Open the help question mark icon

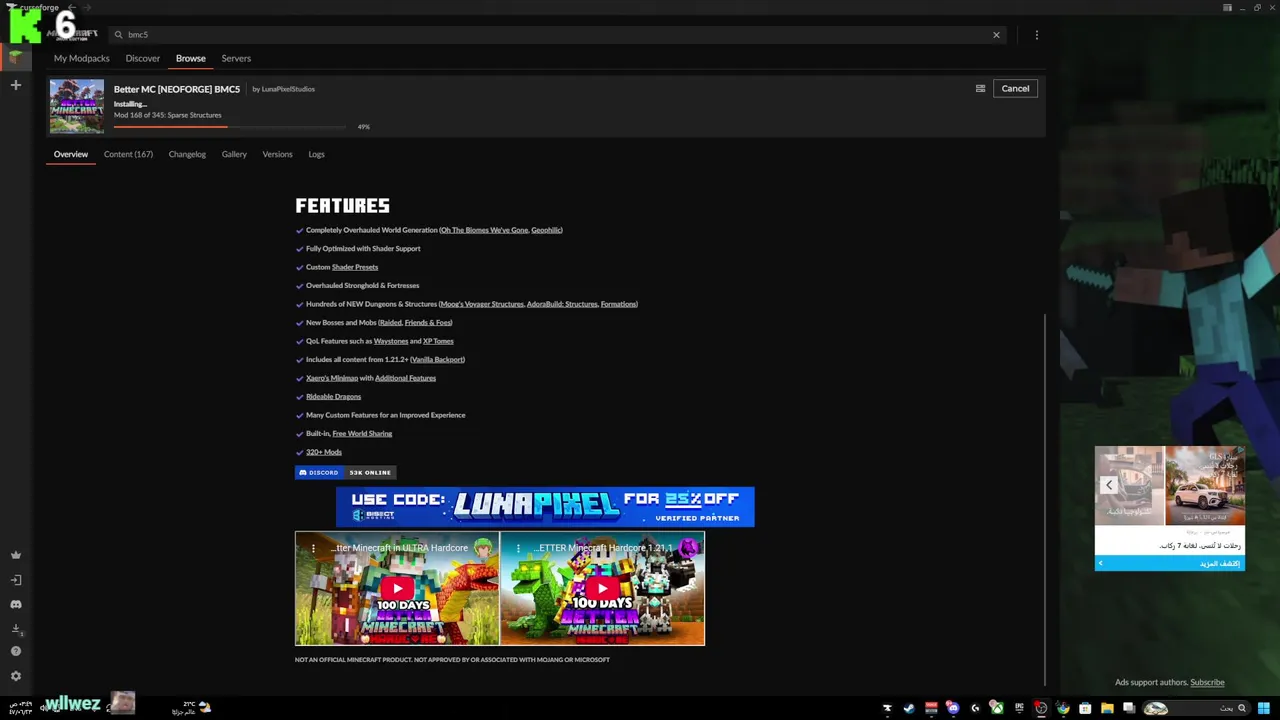pyautogui.click(x=15, y=651)
